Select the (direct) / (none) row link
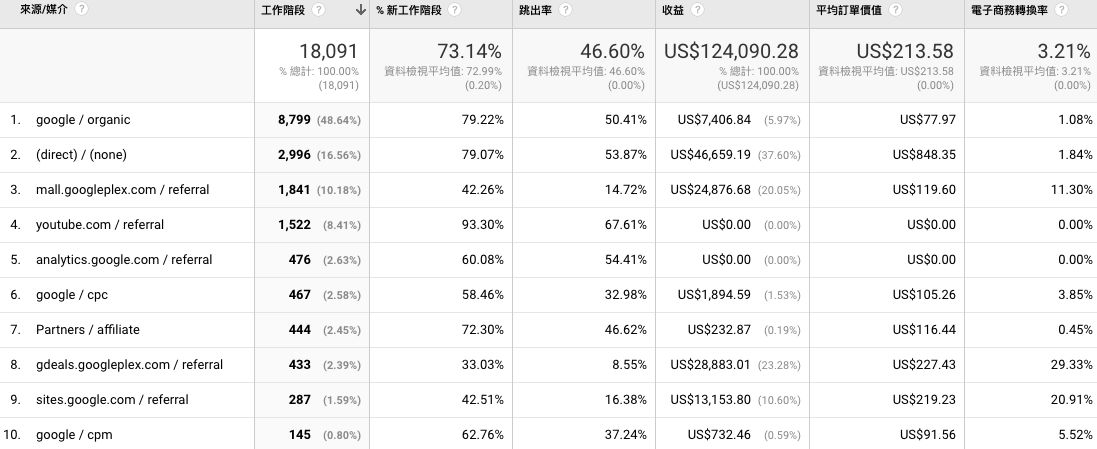 (81, 155)
